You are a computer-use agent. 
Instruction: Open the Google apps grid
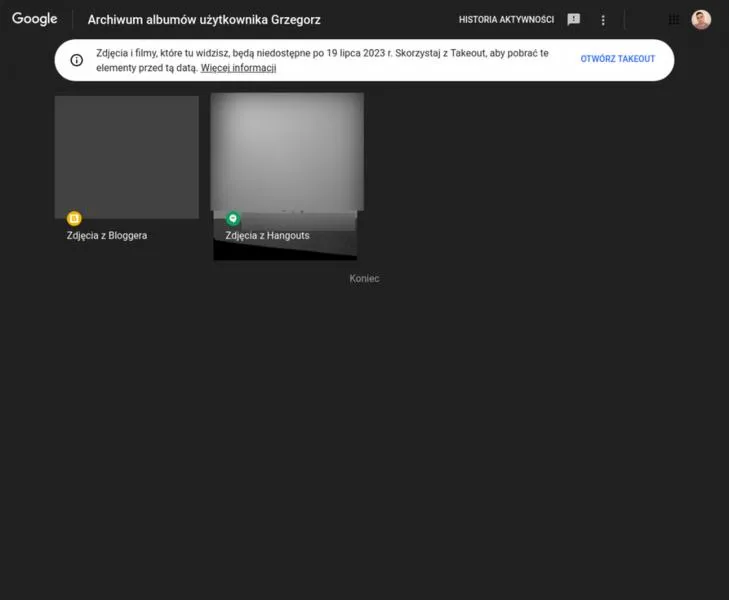(674, 20)
